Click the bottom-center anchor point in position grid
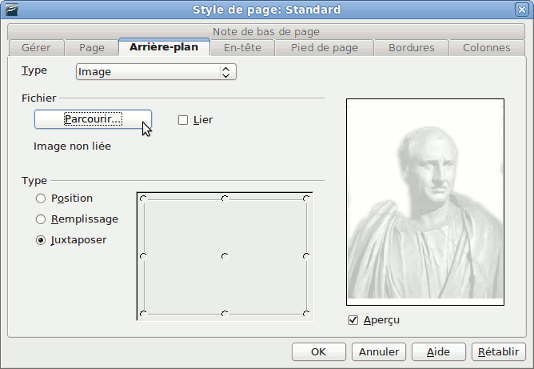Image resolution: width=534 pixels, height=369 pixels. tap(224, 313)
